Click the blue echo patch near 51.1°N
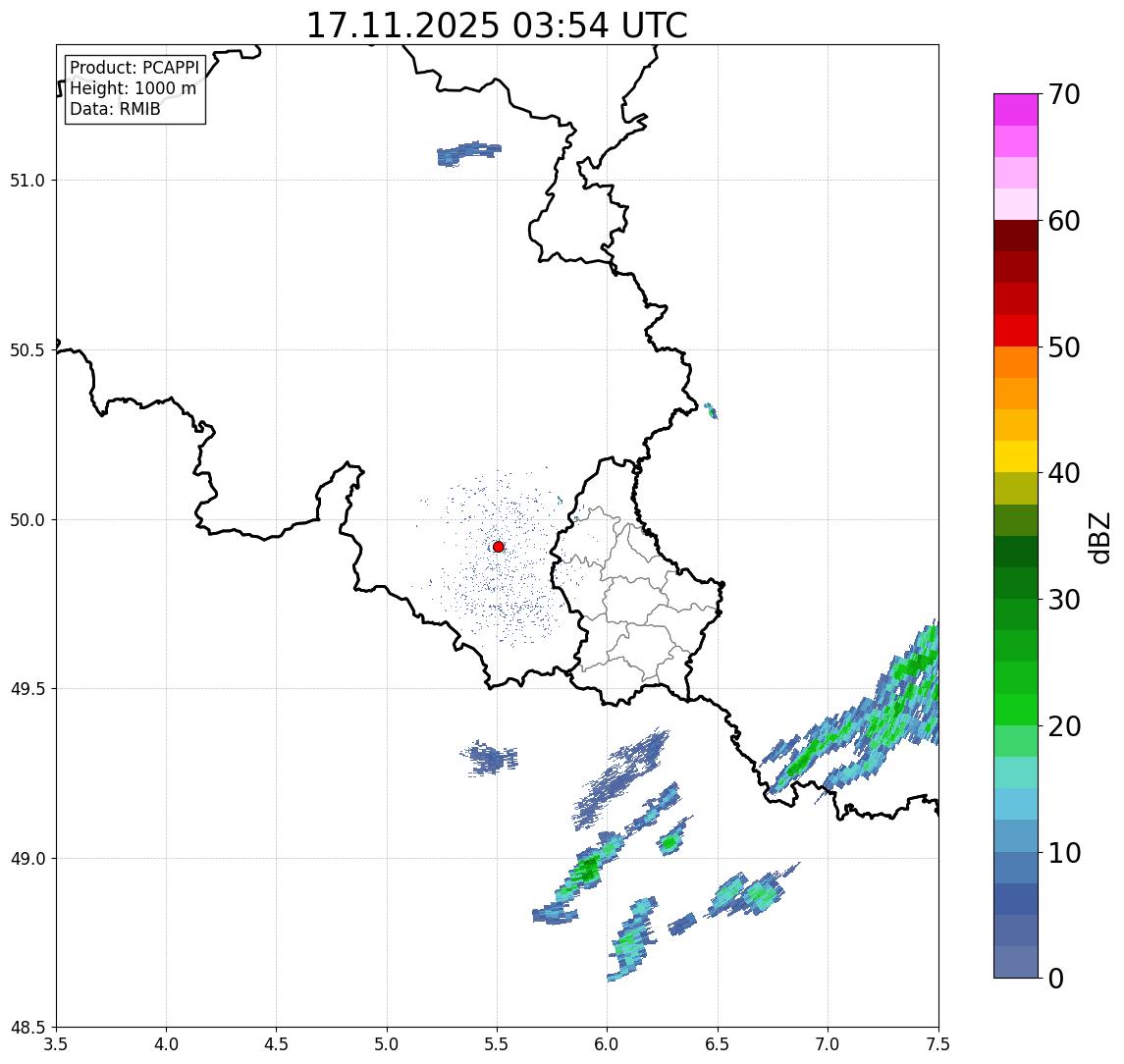Image resolution: width=1124 pixels, height=1064 pixels. click(467, 153)
